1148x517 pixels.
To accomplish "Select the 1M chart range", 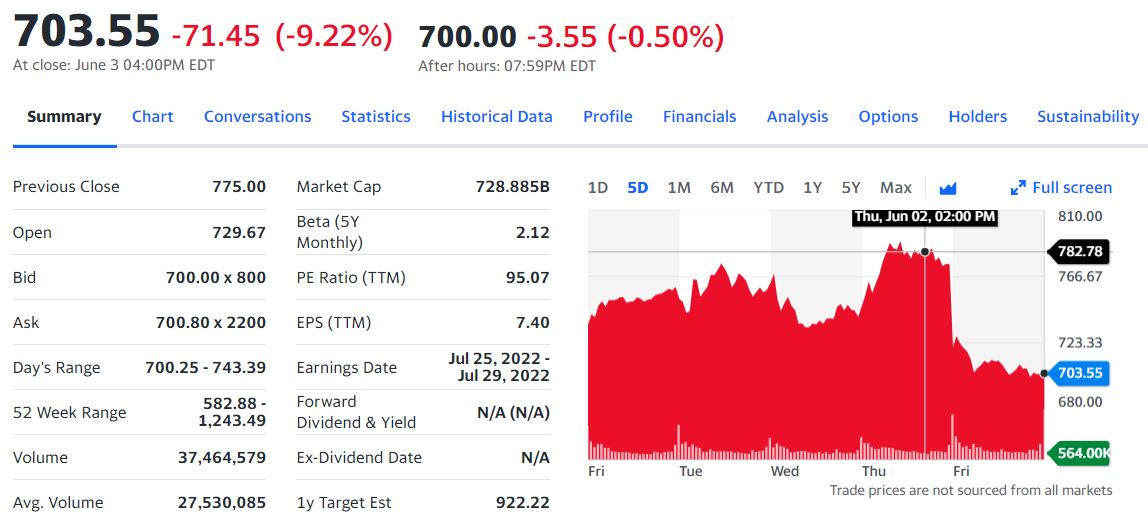I will 678,188.
